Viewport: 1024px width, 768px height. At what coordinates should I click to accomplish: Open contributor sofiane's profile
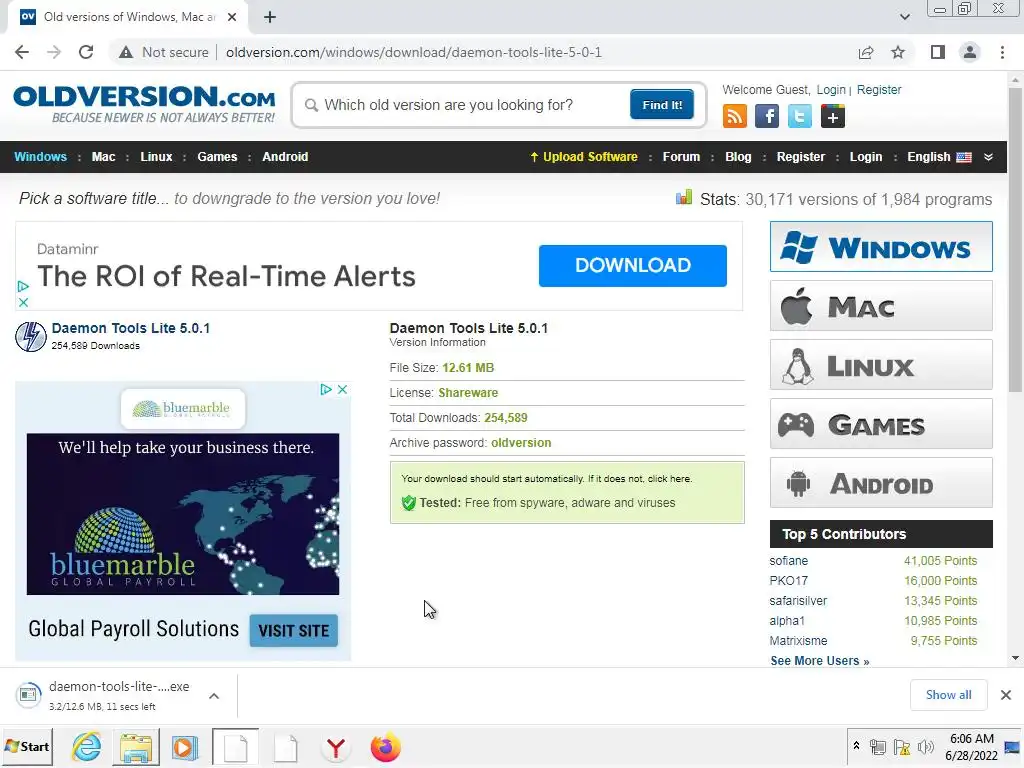[x=788, y=561]
